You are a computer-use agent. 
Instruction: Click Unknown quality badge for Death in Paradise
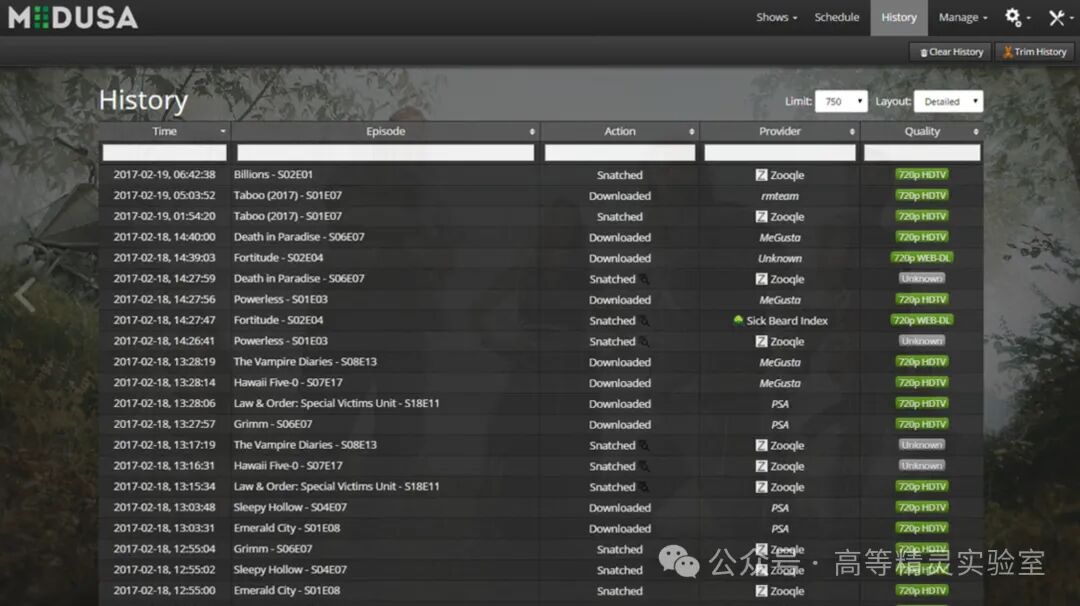pyautogui.click(x=922, y=279)
